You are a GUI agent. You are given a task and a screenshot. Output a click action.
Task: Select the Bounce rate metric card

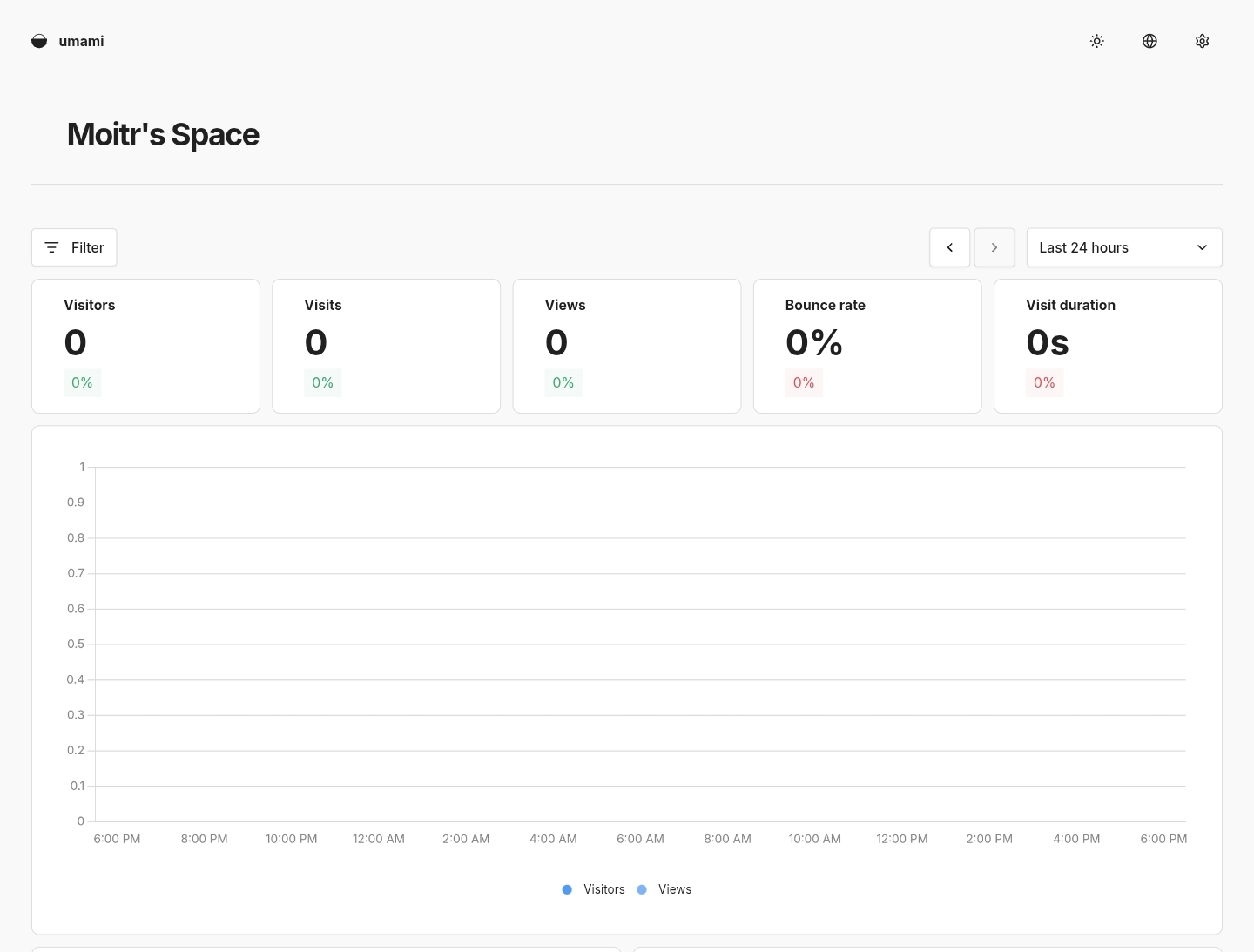coord(867,346)
